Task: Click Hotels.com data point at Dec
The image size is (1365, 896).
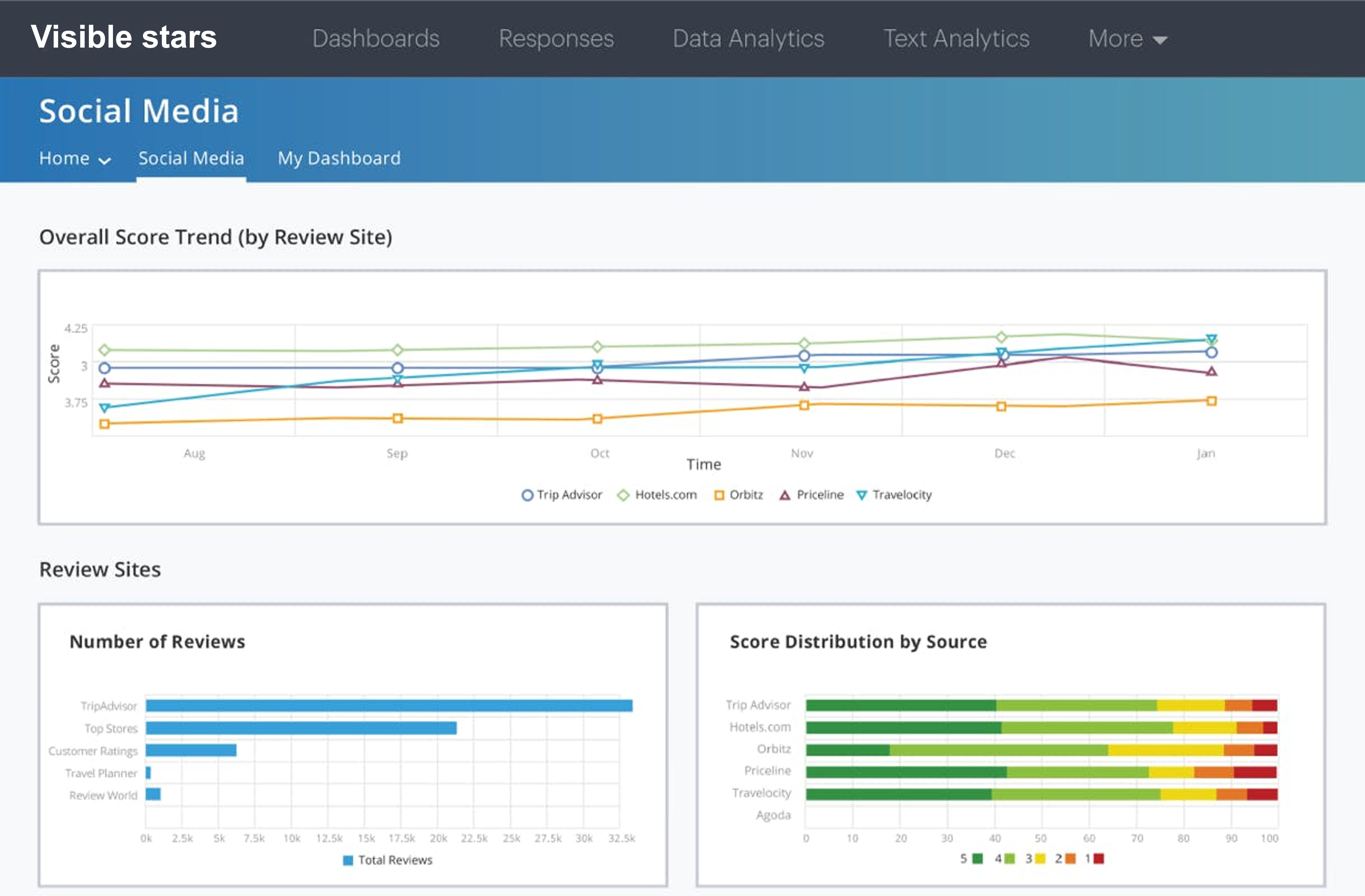Action: 1001,337
